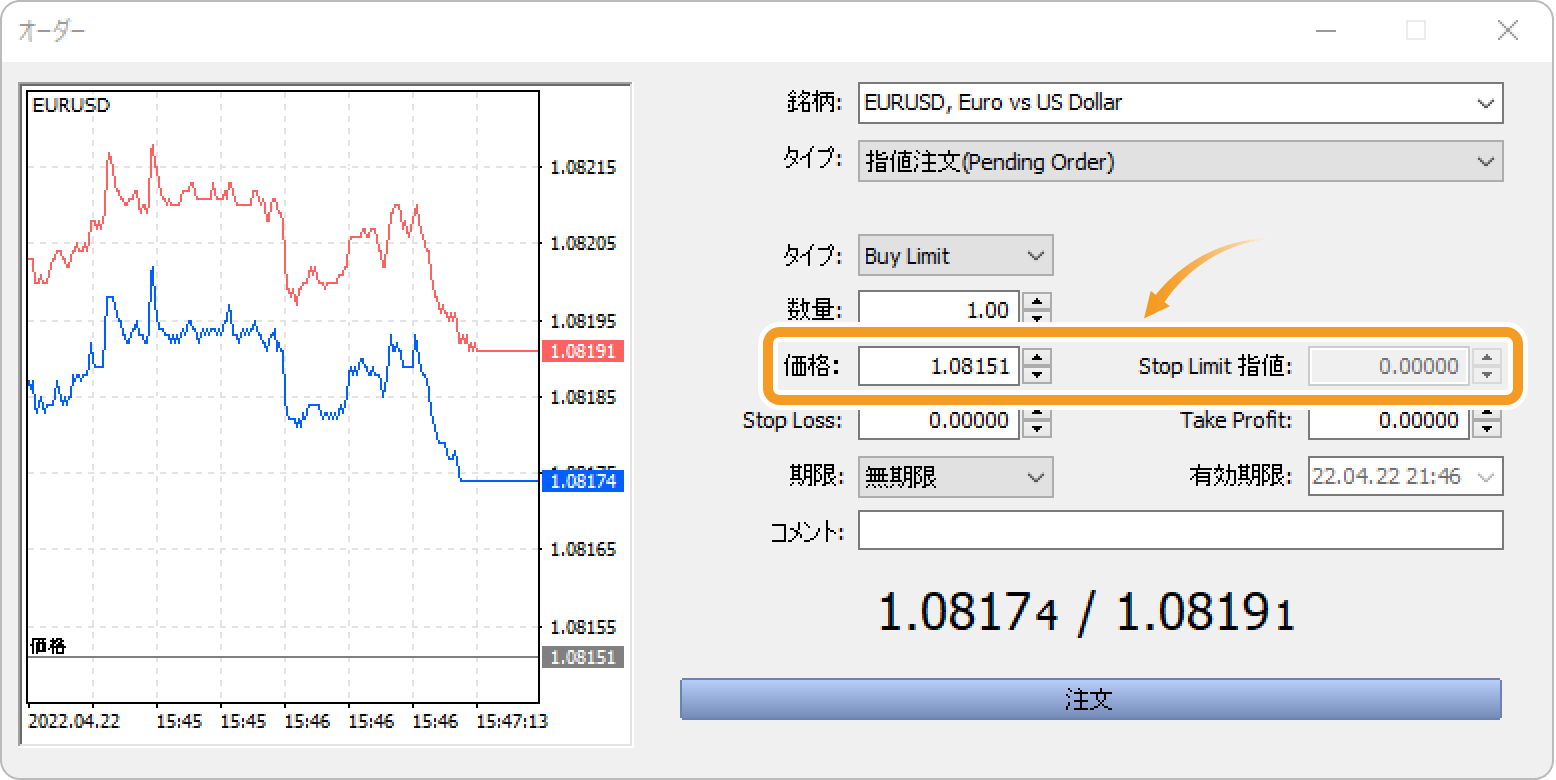Click the Take Profit input field
The width and height of the screenshot is (1556, 780).
(1390, 421)
